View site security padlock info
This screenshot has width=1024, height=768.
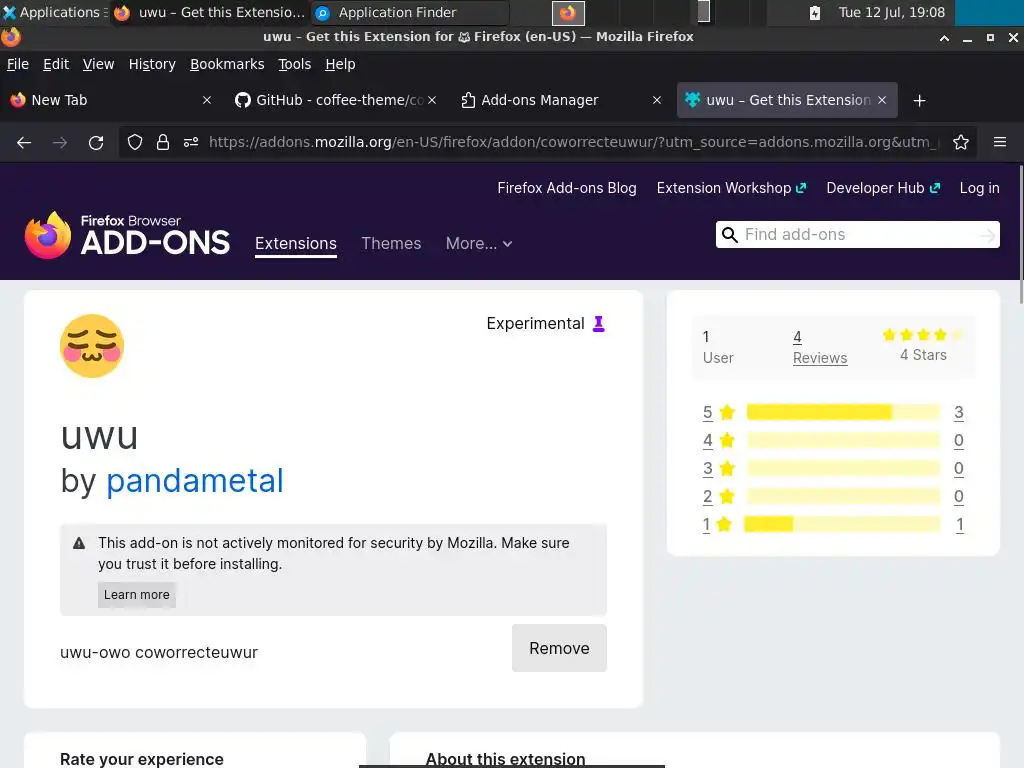pyautogui.click(x=163, y=142)
